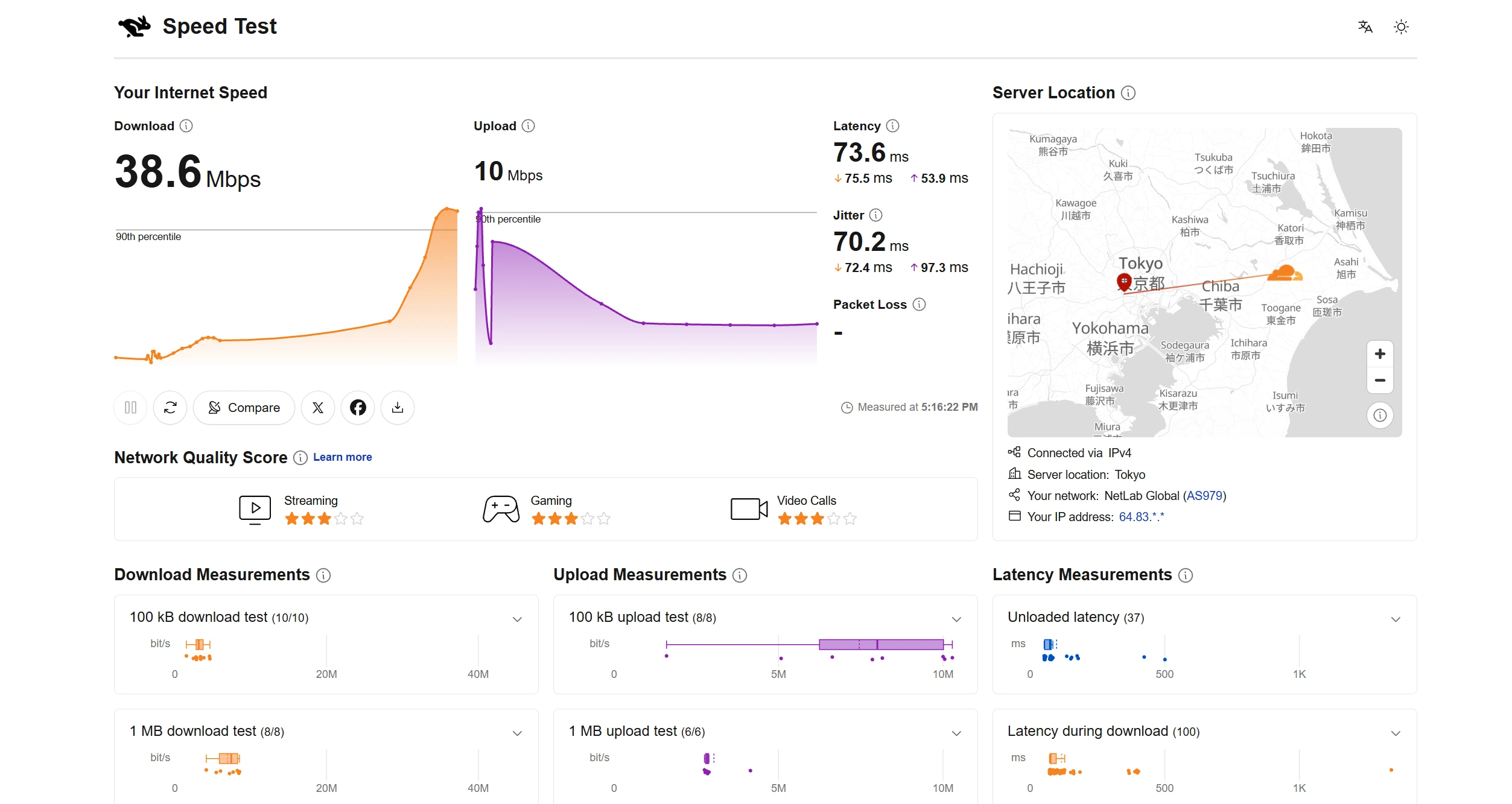Show info about Download metric
The height and width of the screenshot is (804, 1512).
click(x=186, y=125)
